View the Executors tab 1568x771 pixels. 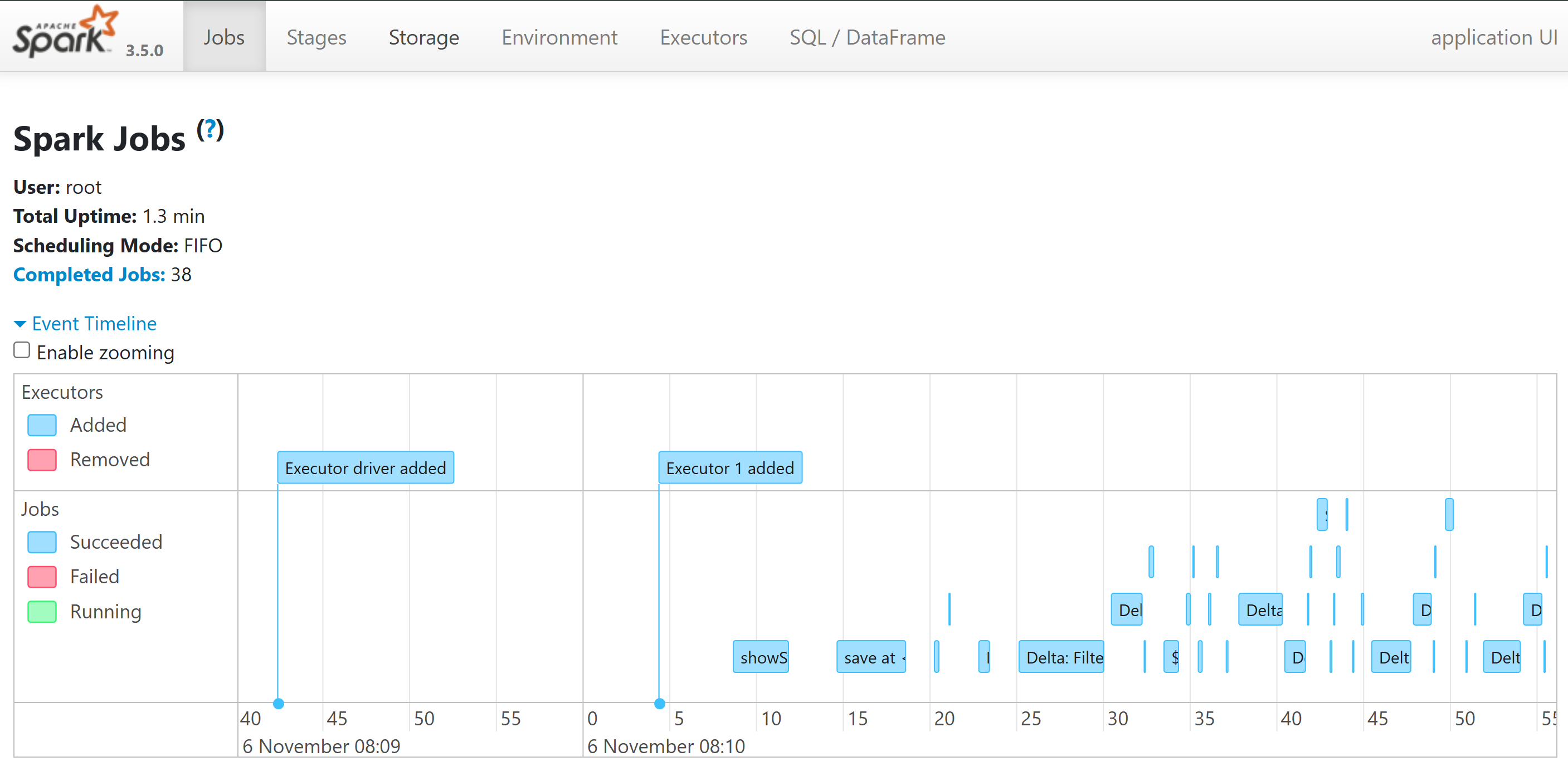pyautogui.click(x=704, y=37)
